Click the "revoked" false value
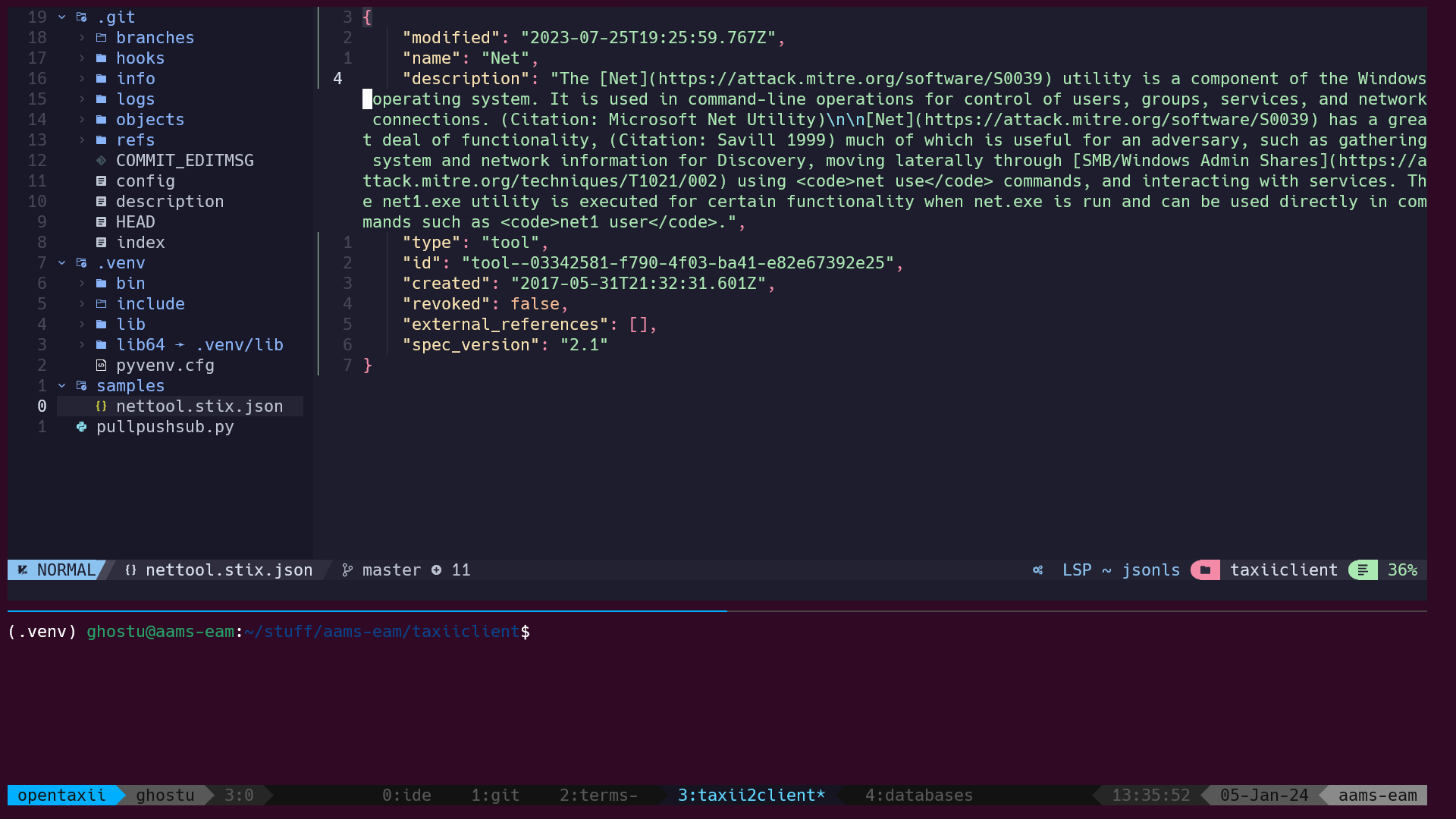This screenshot has height=819, width=1456. tap(535, 303)
